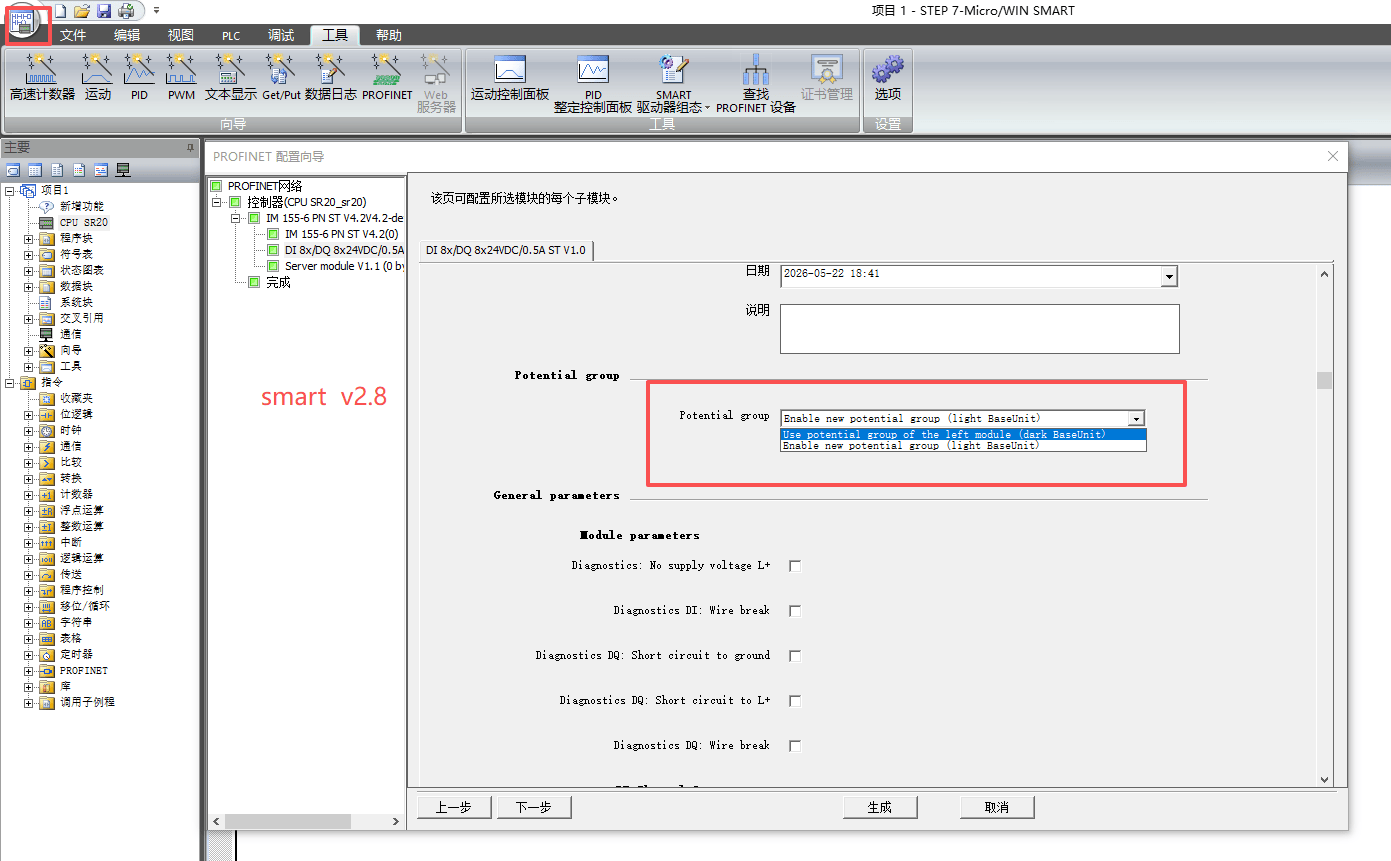The width and height of the screenshot is (1391, 861).
Task: Start the PWM wizard
Action: pyautogui.click(x=181, y=78)
